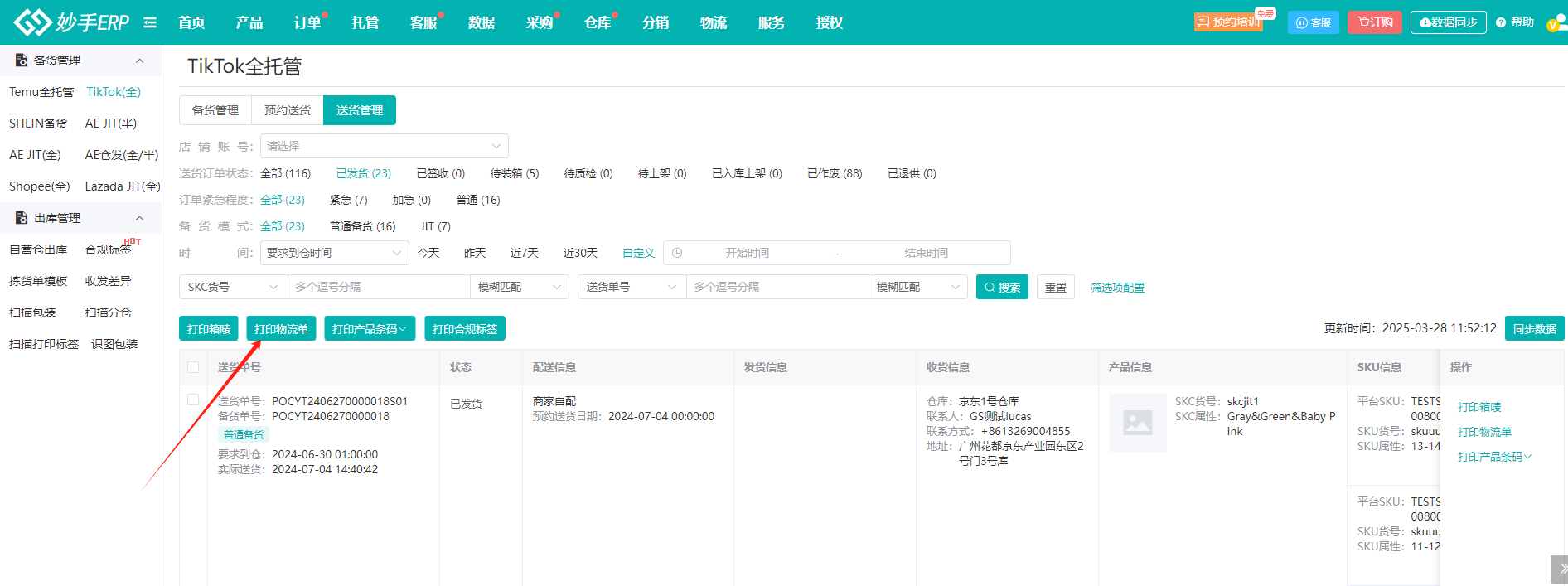
Task: Click the 数据同步 cloud button
Action: pyautogui.click(x=1449, y=22)
